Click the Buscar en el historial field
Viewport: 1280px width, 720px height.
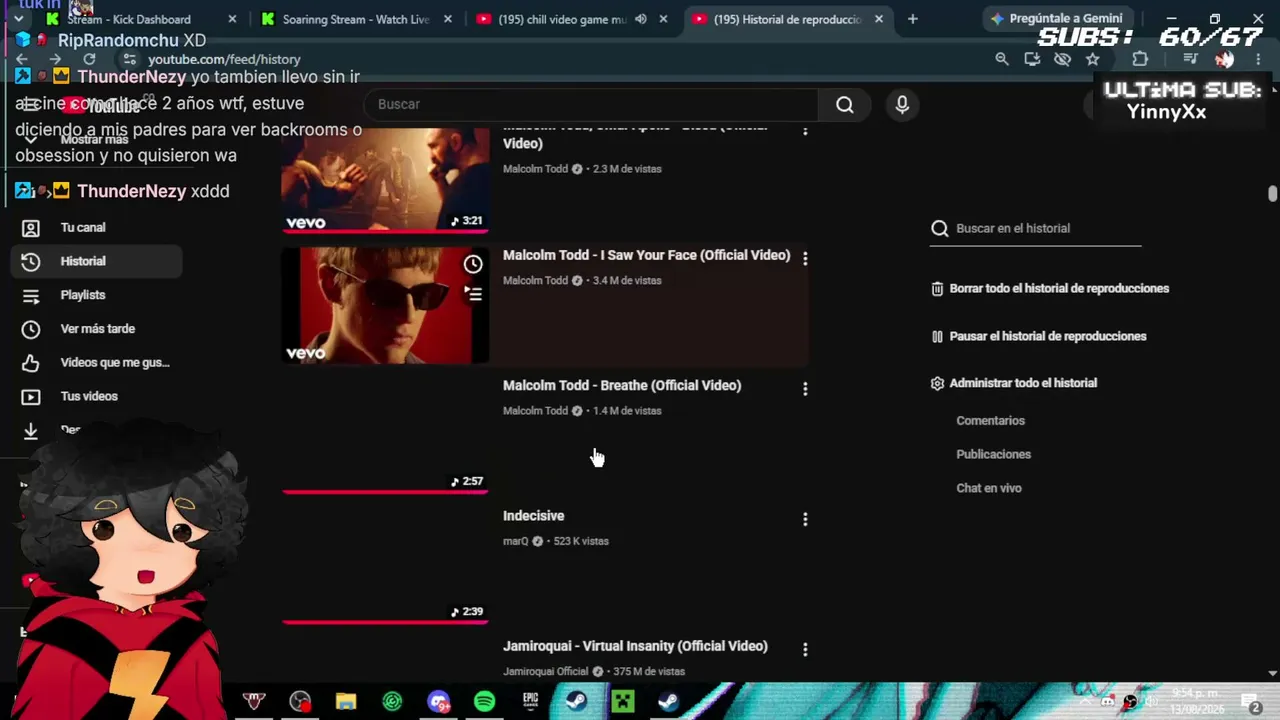point(1035,228)
